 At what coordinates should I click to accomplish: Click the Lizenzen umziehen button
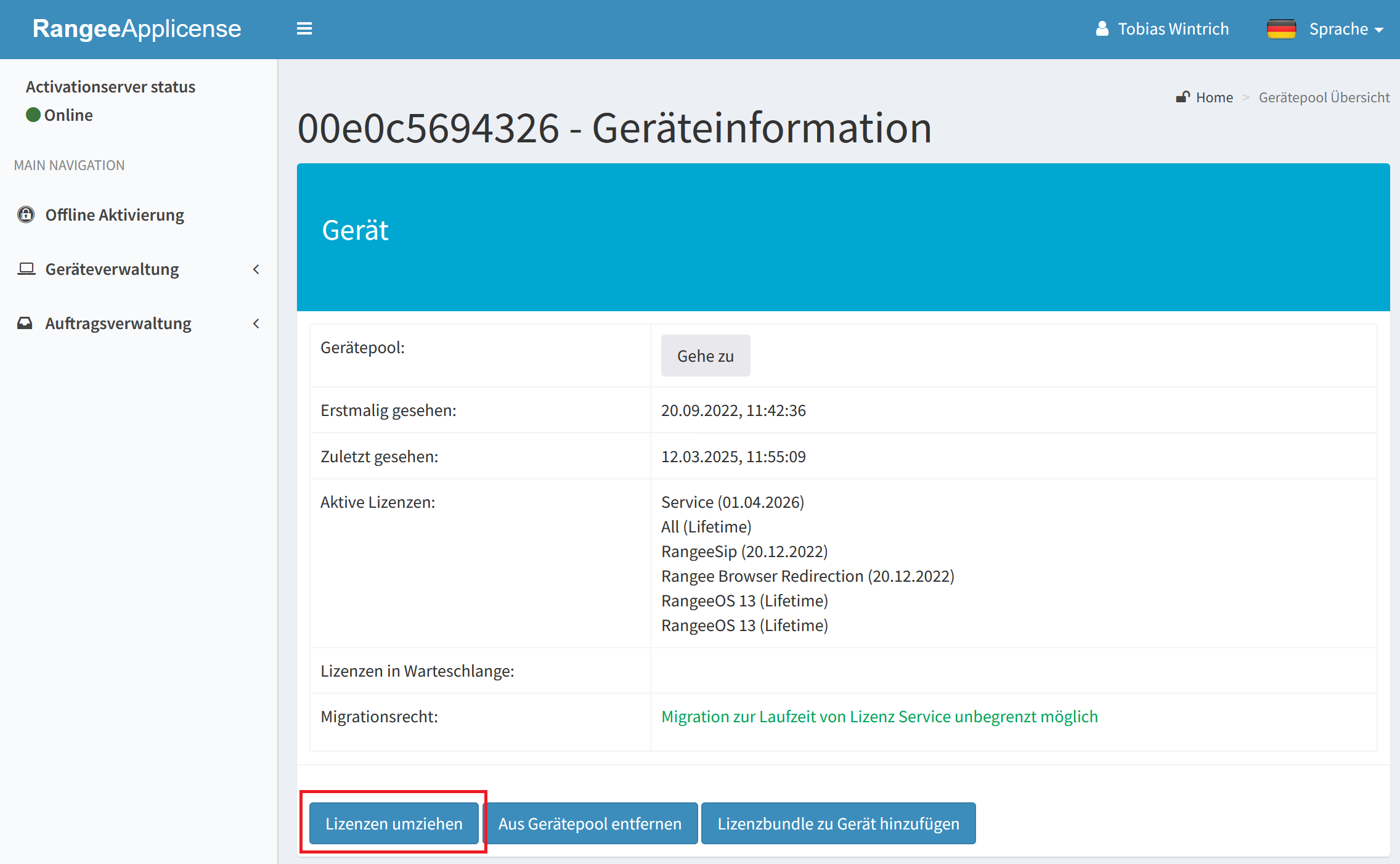[x=394, y=823]
